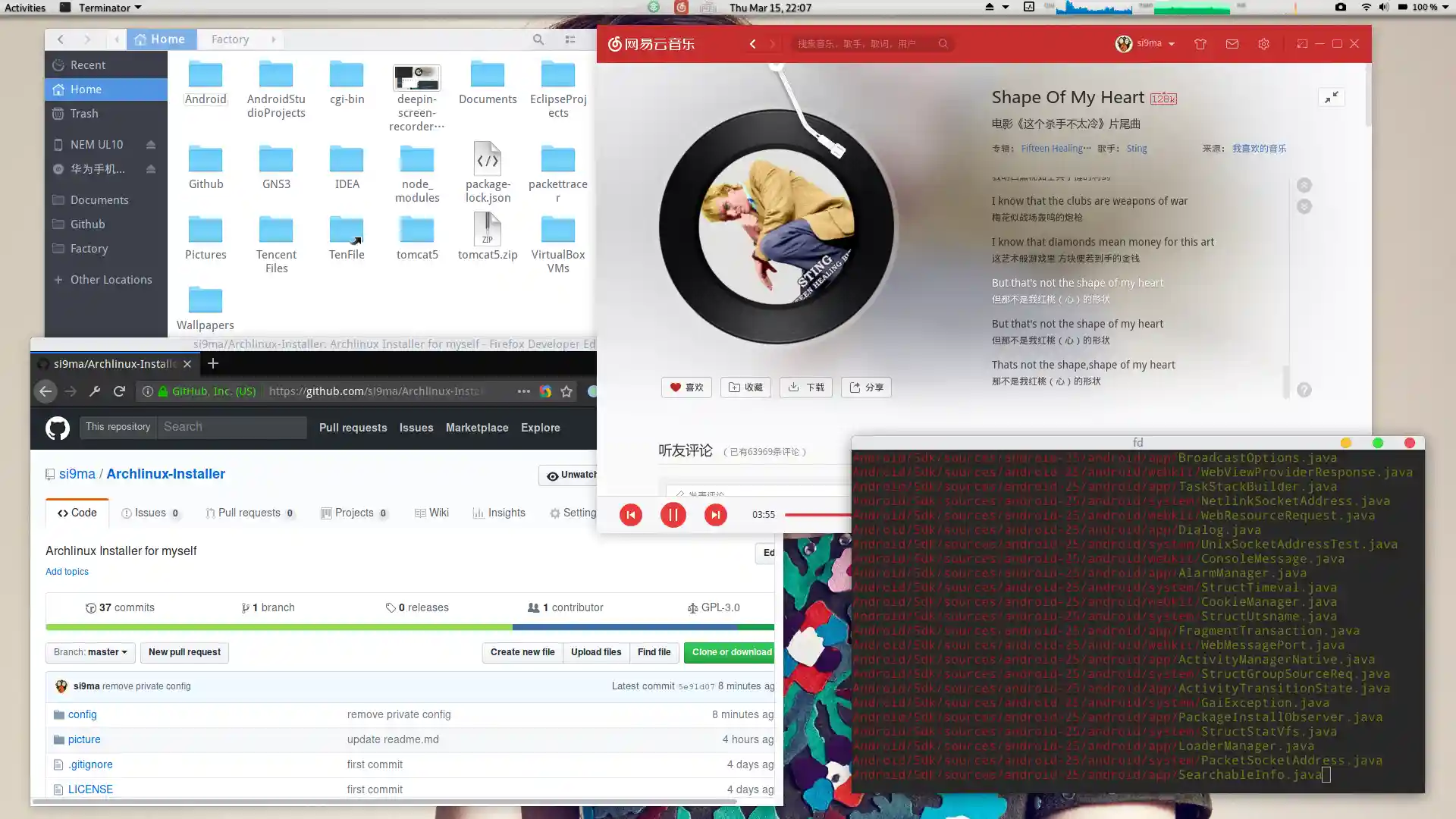Eject the NEM UL10 device
The height and width of the screenshot is (819, 1456).
pyautogui.click(x=150, y=145)
